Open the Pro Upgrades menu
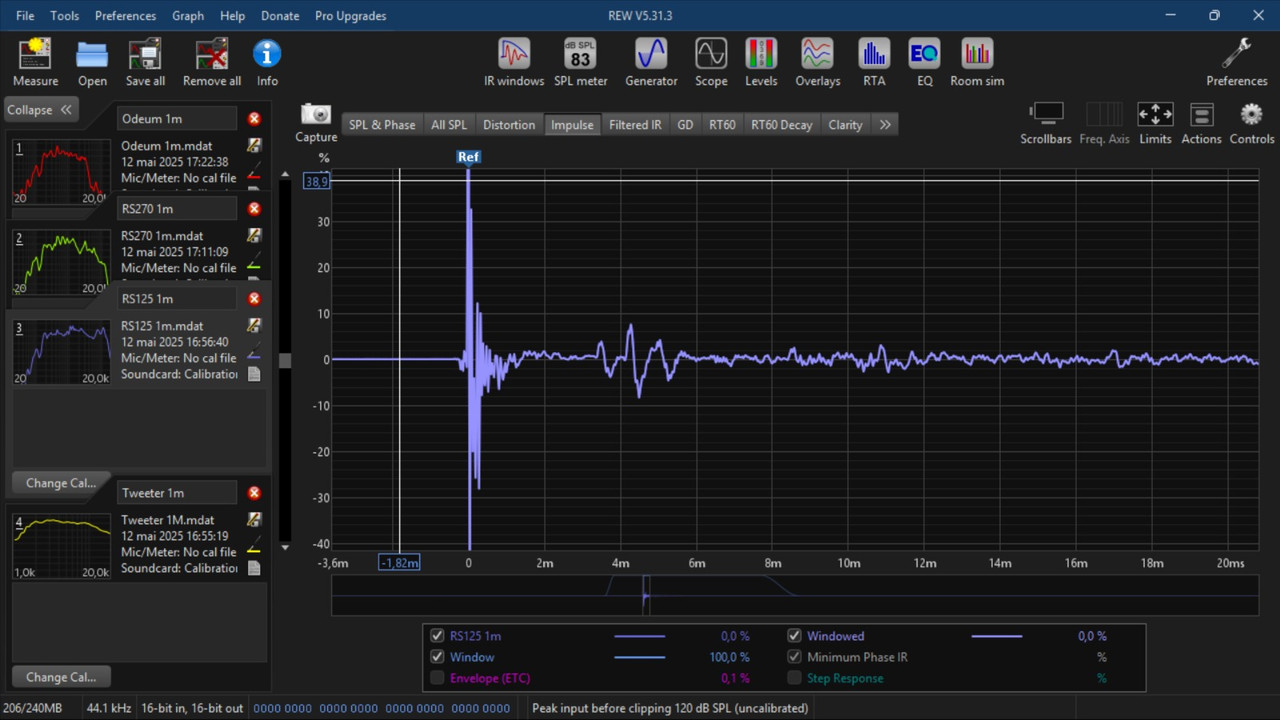The height and width of the screenshot is (720, 1280). pos(350,16)
